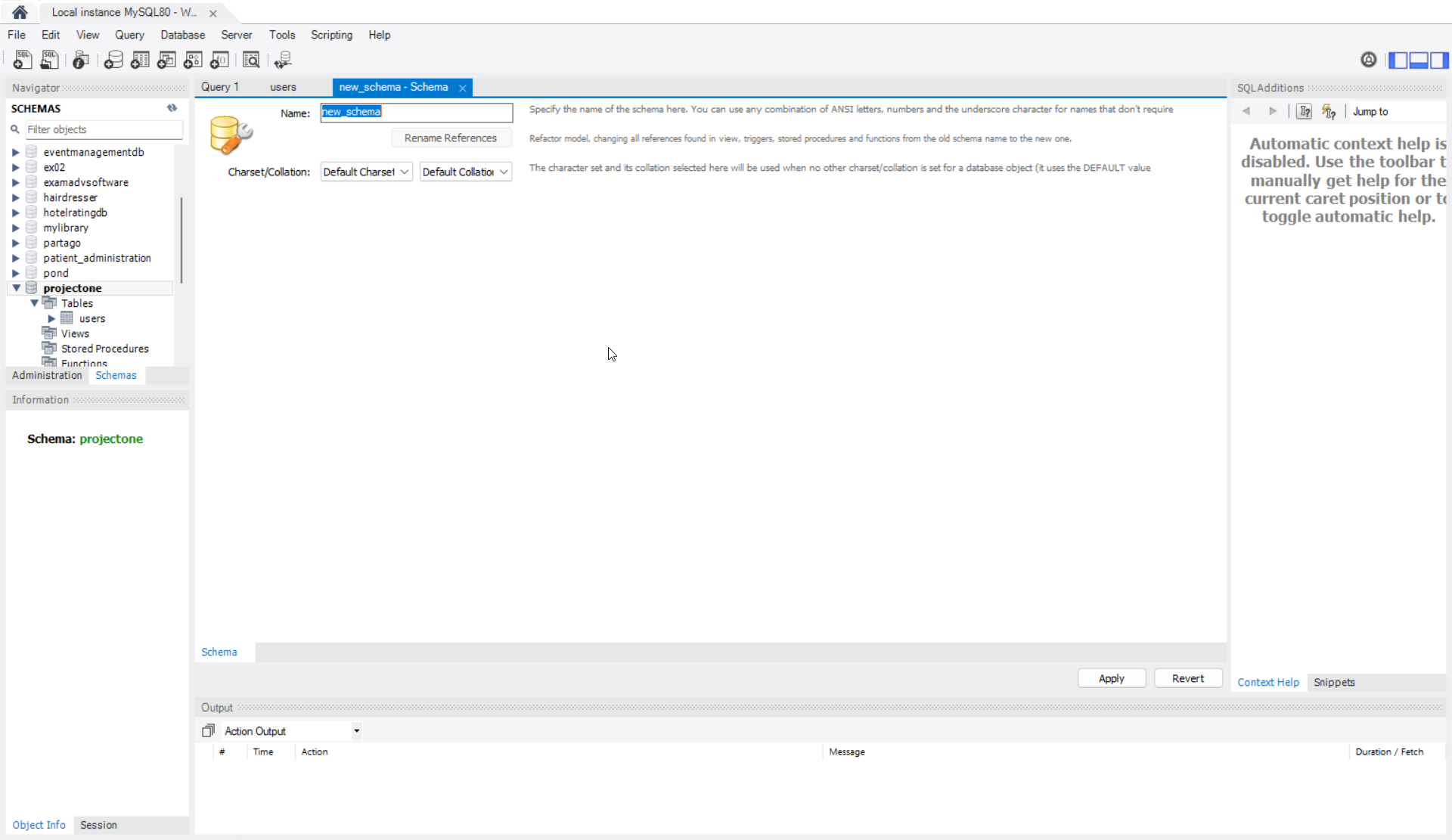
Task: Switch to the users tab
Action: (282, 87)
